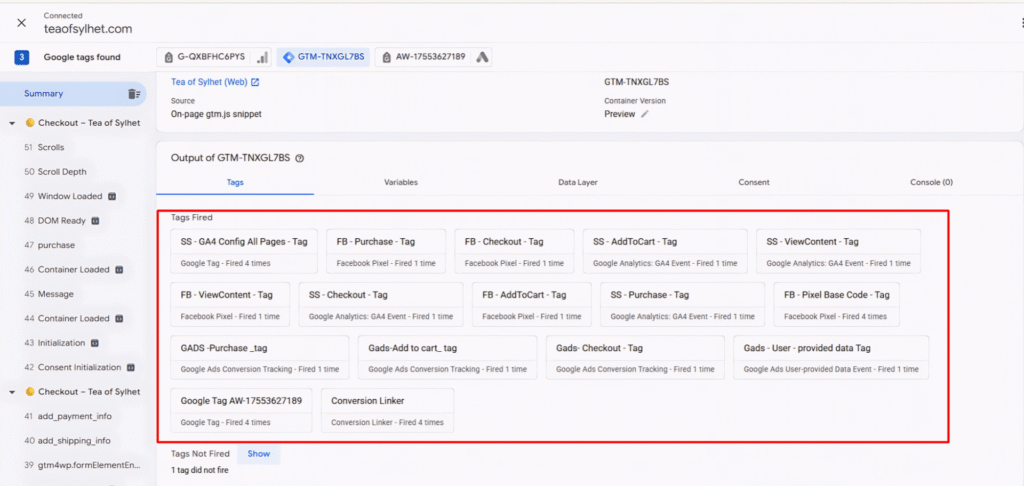This screenshot has width=1024, height=486.
Task: Show the tags that did not fire
Action: pyautogui.click(x=259, y=454)
